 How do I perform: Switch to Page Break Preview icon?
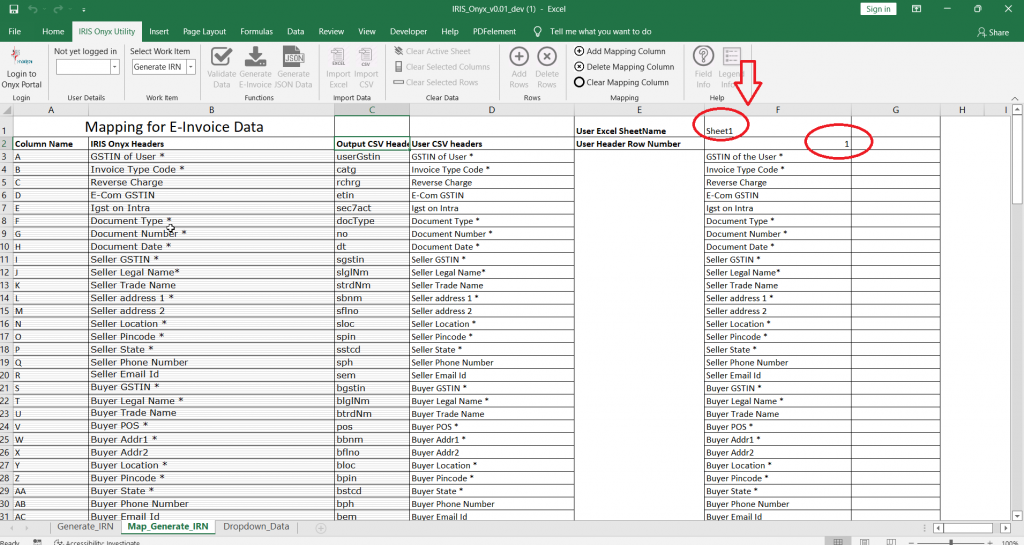(x=891, y=542)
